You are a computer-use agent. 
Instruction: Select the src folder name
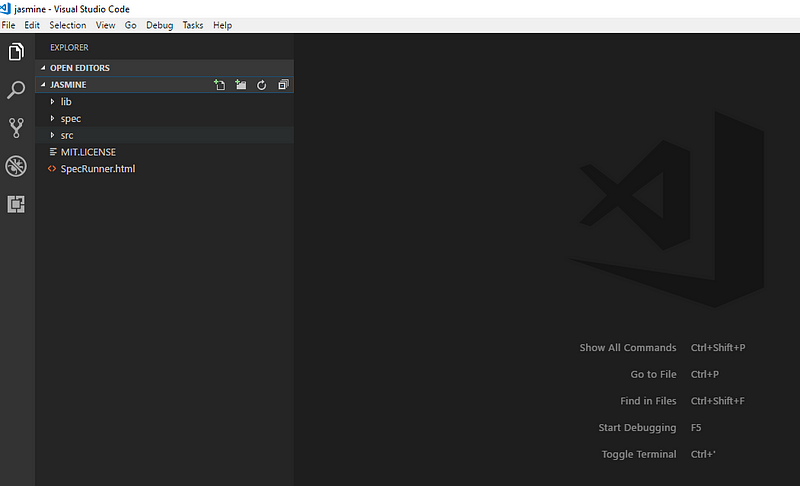[67, 135]
